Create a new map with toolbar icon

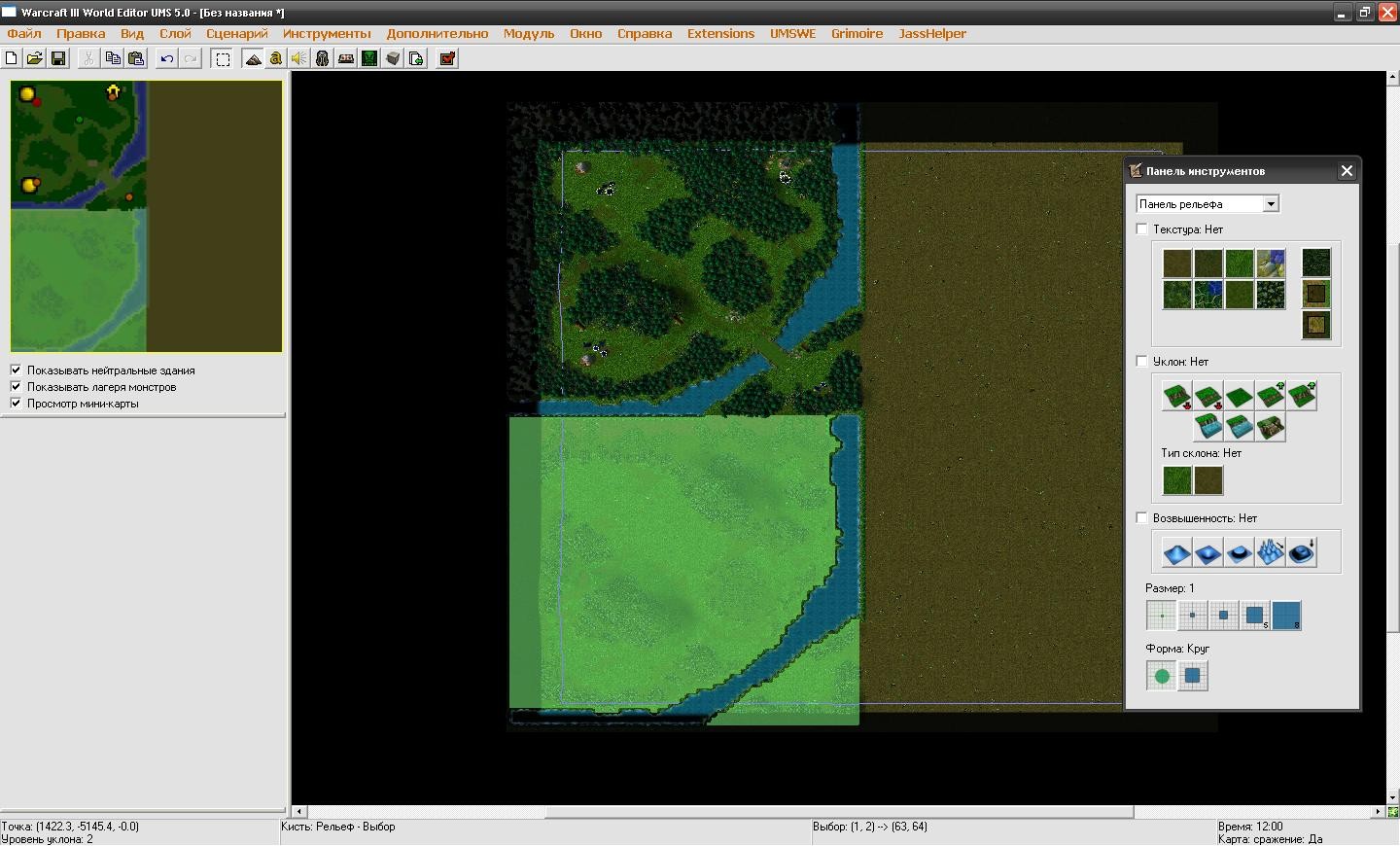pos(11,58)
